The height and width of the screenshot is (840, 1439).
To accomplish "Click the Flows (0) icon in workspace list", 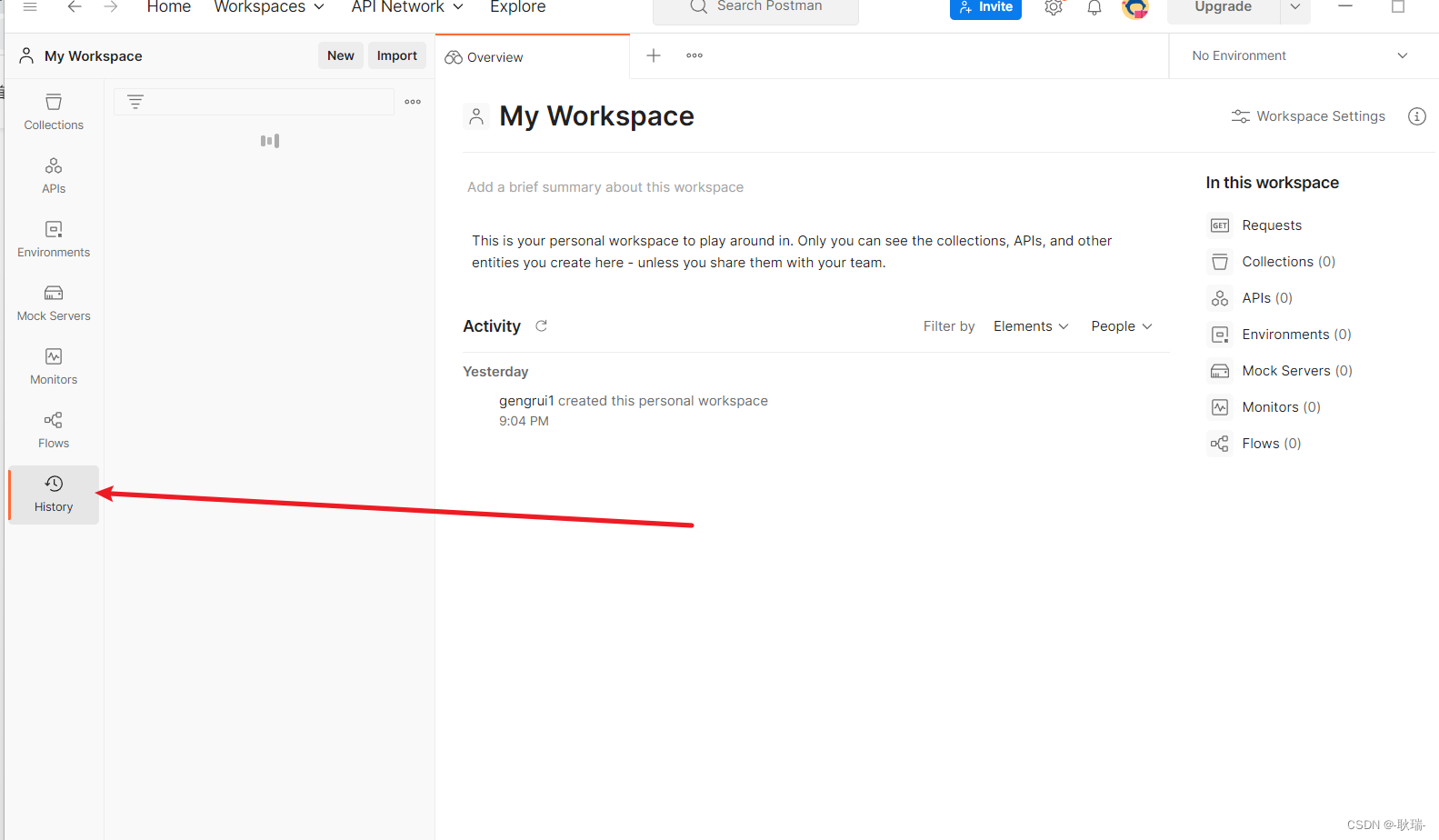I will tap(1220, 444).
